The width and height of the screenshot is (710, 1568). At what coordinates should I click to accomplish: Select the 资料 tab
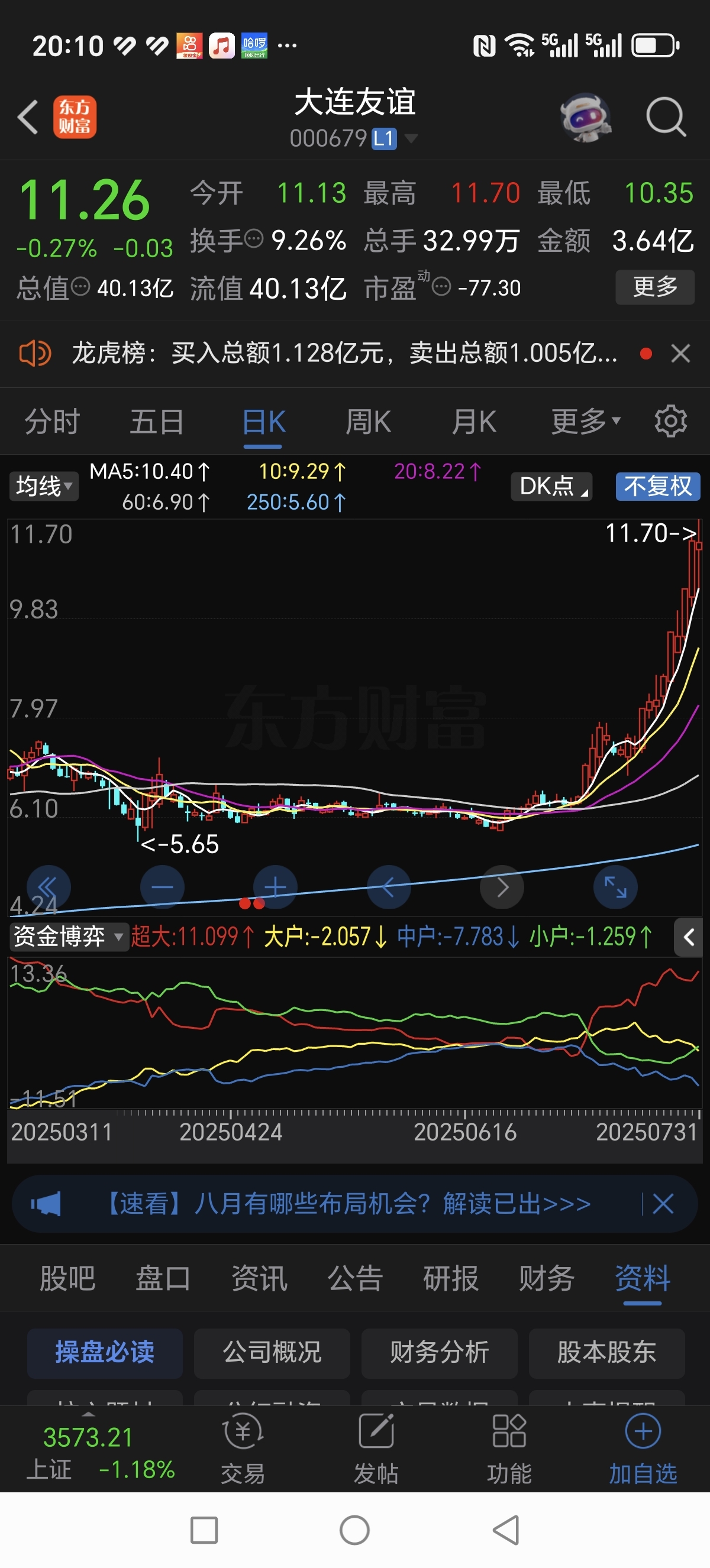643,1278
